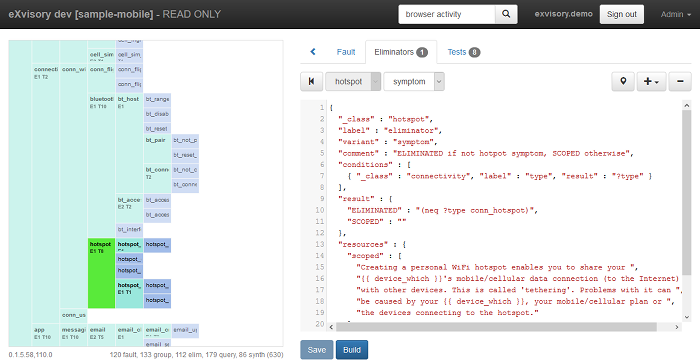Switch to the Tests tab

coord(464,52)
